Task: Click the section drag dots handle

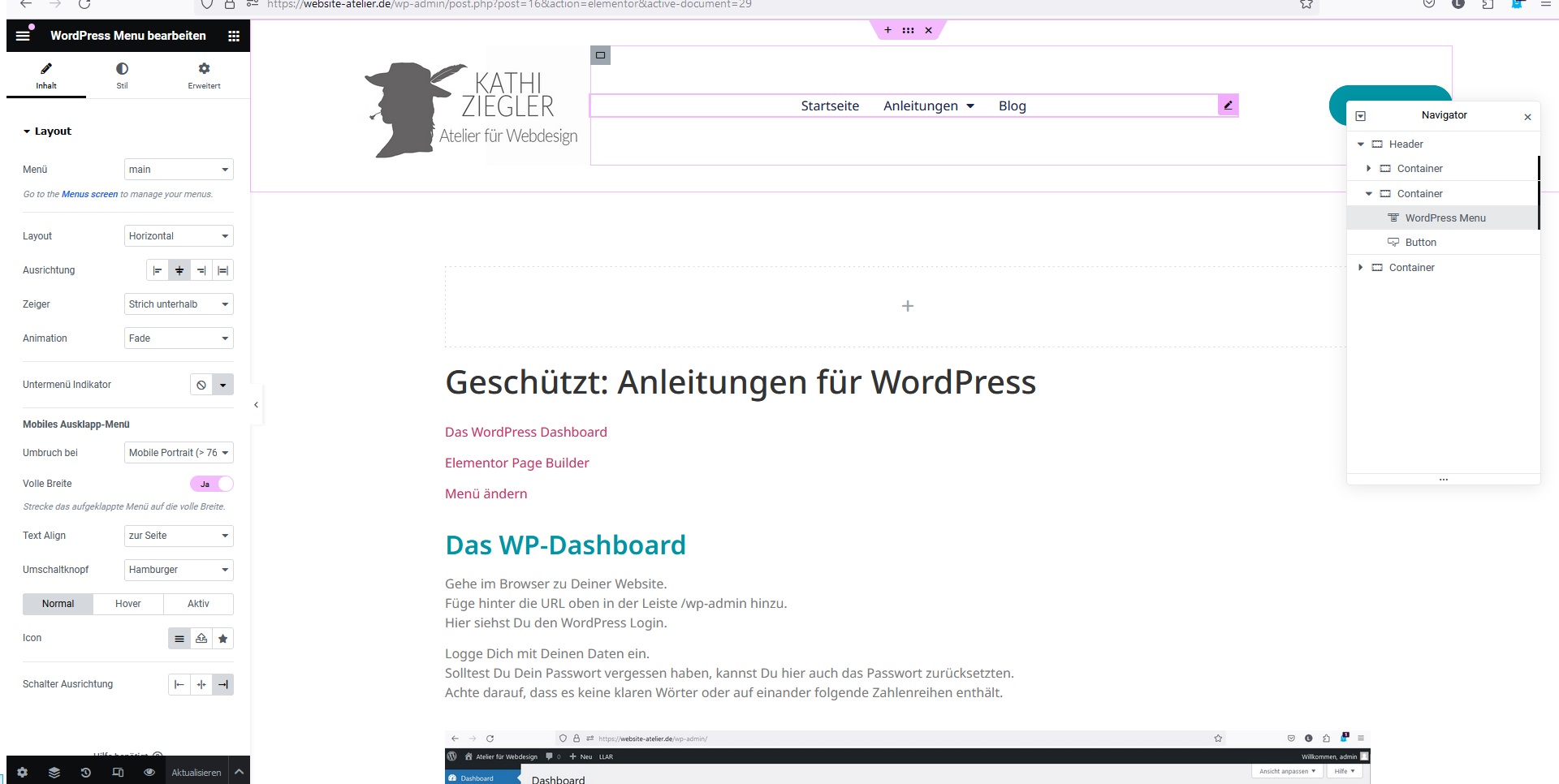Action: point(908,30)
